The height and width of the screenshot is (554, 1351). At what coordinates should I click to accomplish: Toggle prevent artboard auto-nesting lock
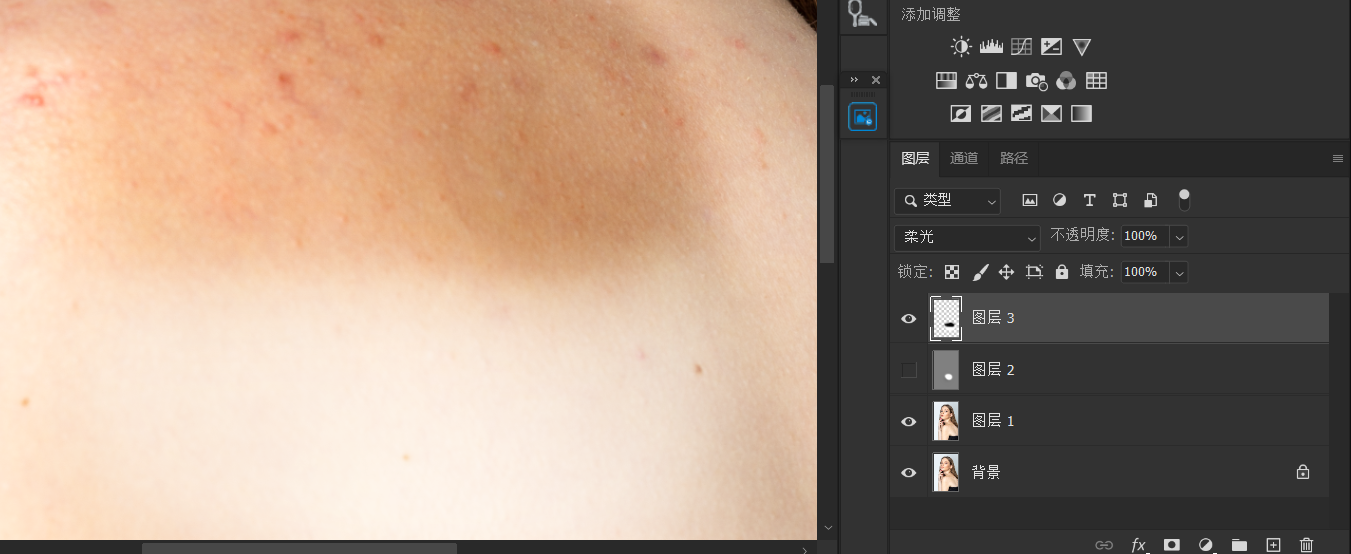[x=1034, y=272]
